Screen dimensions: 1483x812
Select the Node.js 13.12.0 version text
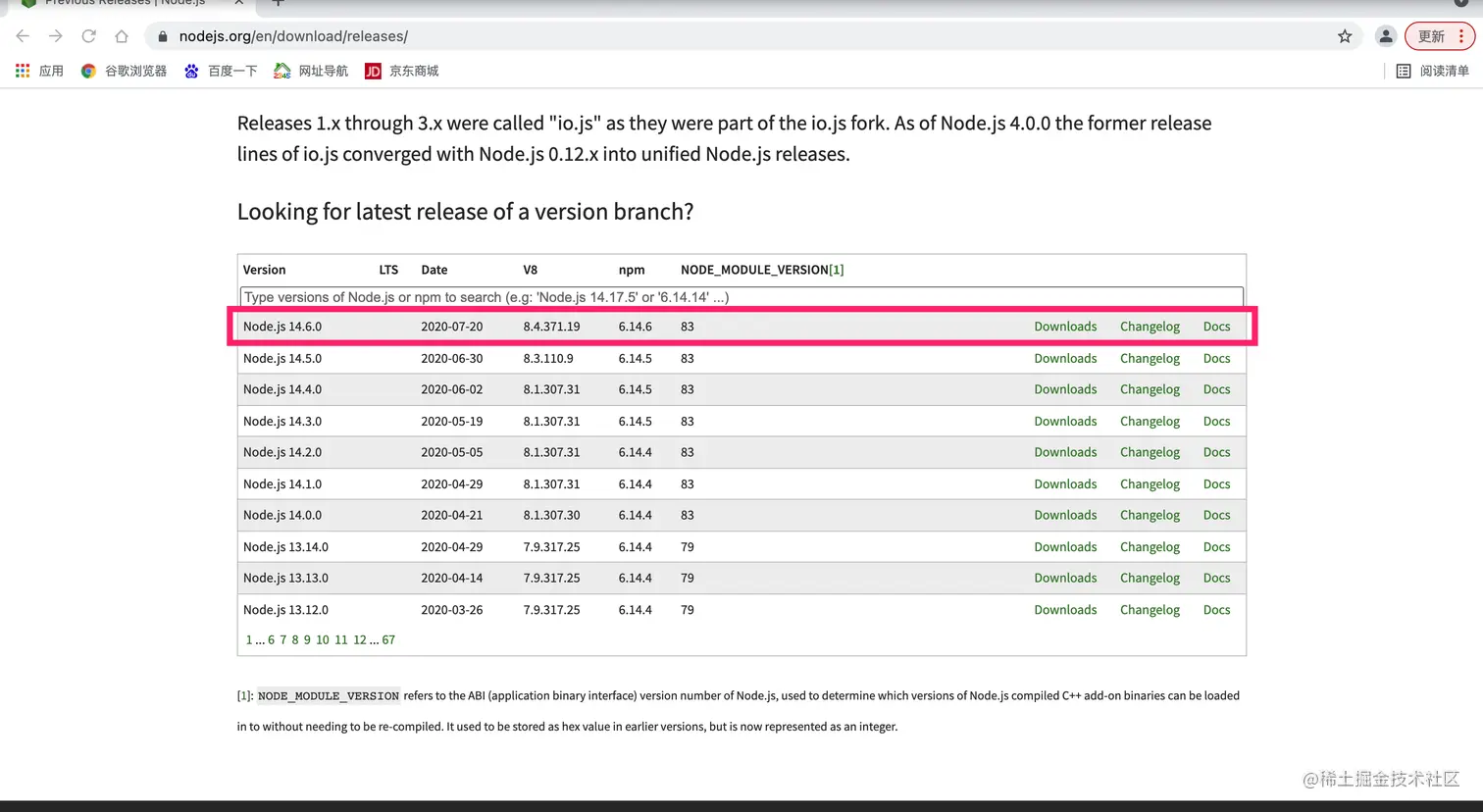click(x=285, y=609)
